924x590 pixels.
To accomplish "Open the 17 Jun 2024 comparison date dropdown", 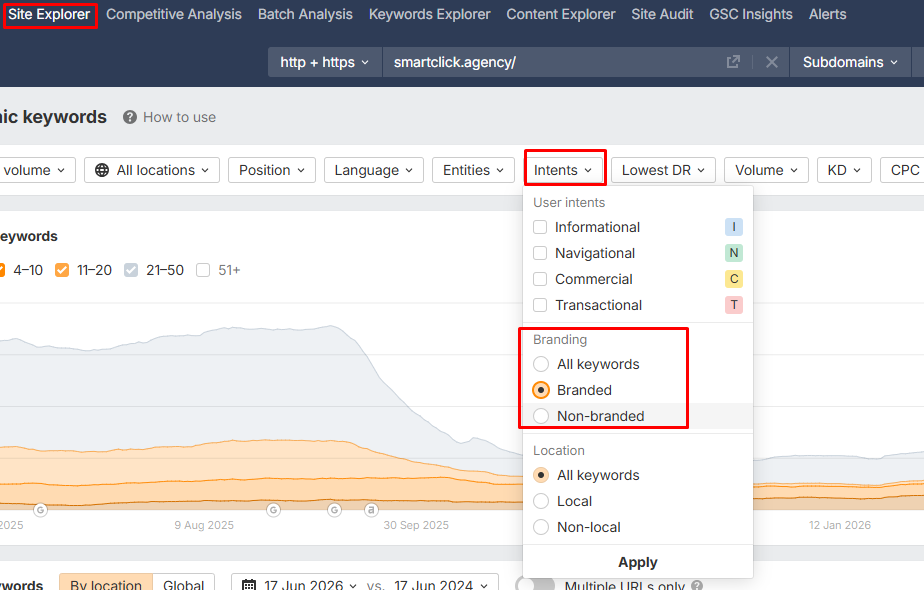I will [x=441, y=585].
